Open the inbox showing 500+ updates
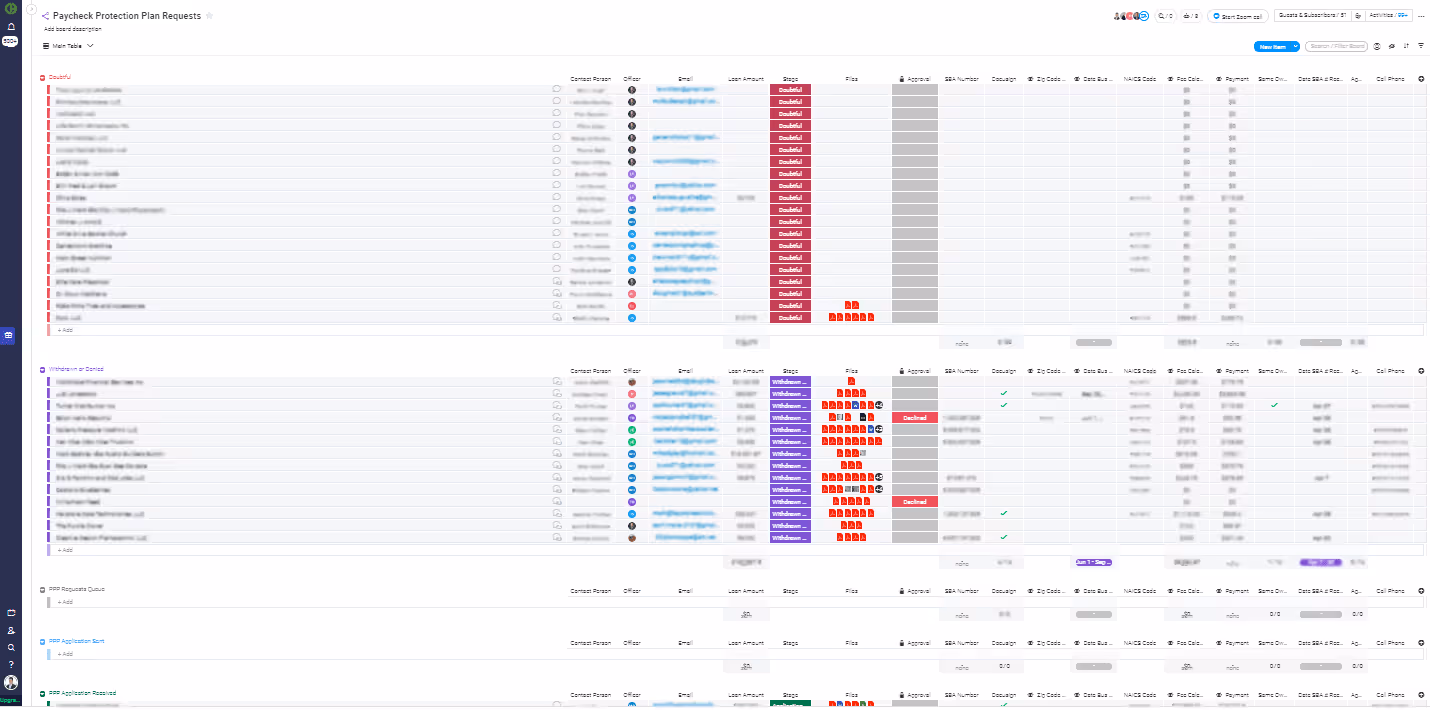This screenshot has height=710, width=1430. (x=10, y=41)
